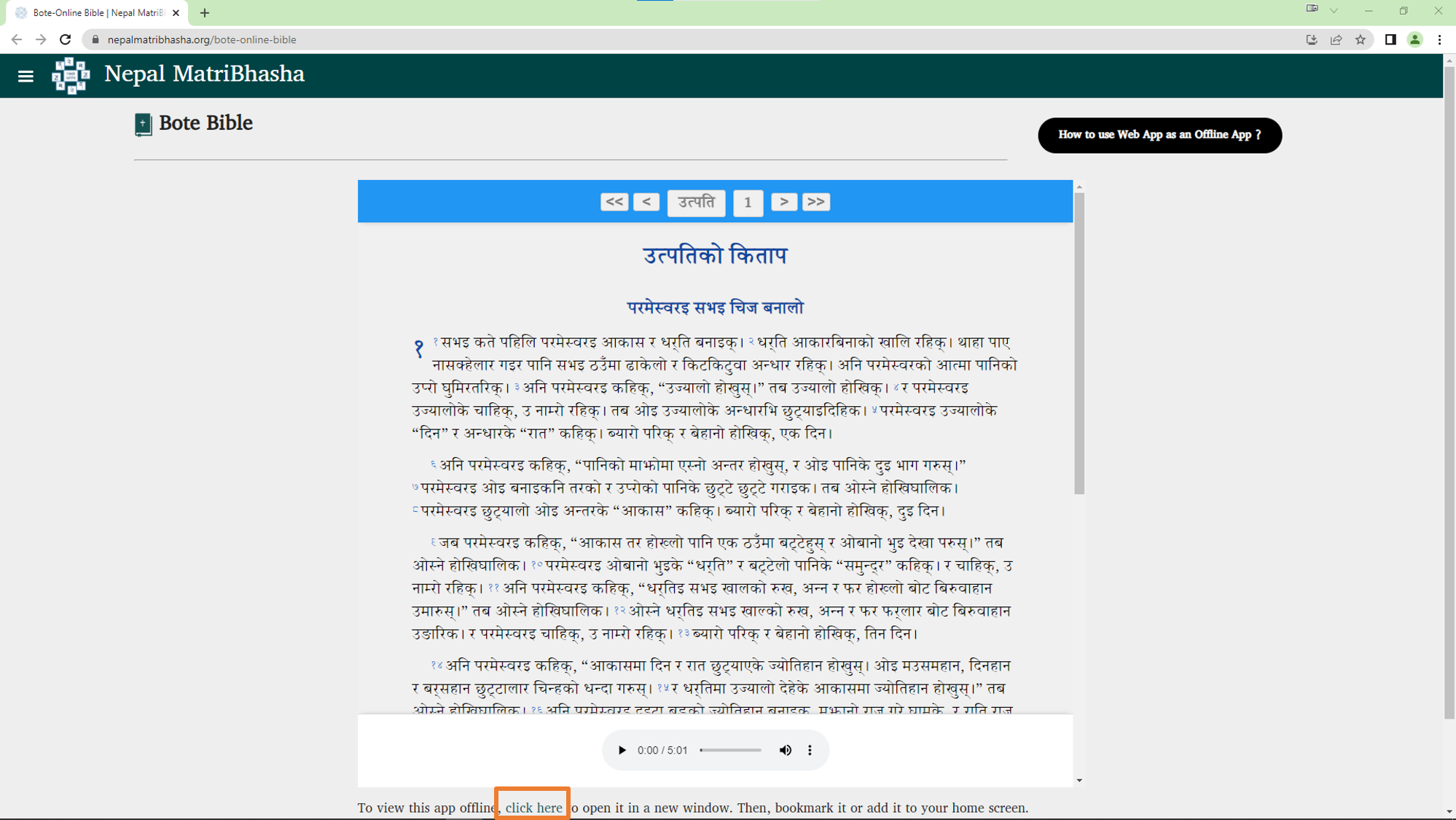This screenshot has width=1456, height=820.
Task: Click the audio progress slider
Action: tap(730, 750)
